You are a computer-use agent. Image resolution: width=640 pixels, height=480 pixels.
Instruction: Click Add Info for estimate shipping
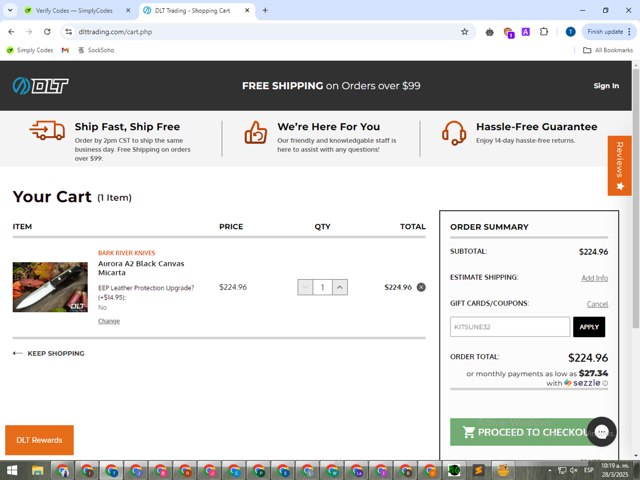[594, 278]
